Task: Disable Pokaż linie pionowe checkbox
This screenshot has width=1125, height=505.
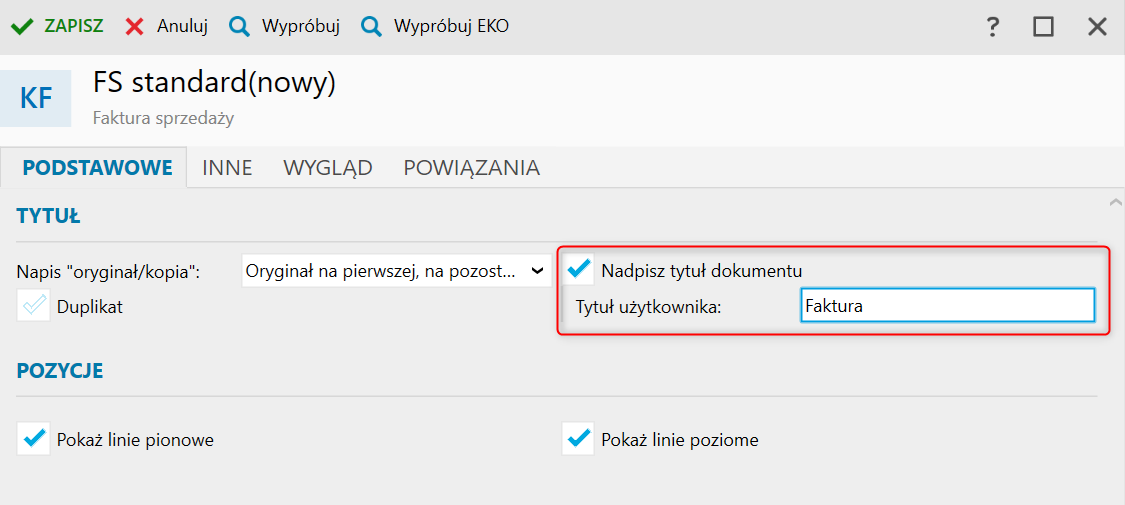Action: [34, 438]
